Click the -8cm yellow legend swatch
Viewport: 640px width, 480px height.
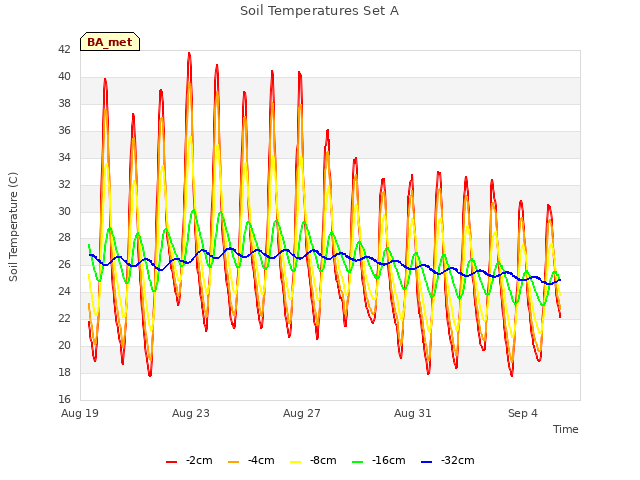pyautogui.click(x=296, y=462)
